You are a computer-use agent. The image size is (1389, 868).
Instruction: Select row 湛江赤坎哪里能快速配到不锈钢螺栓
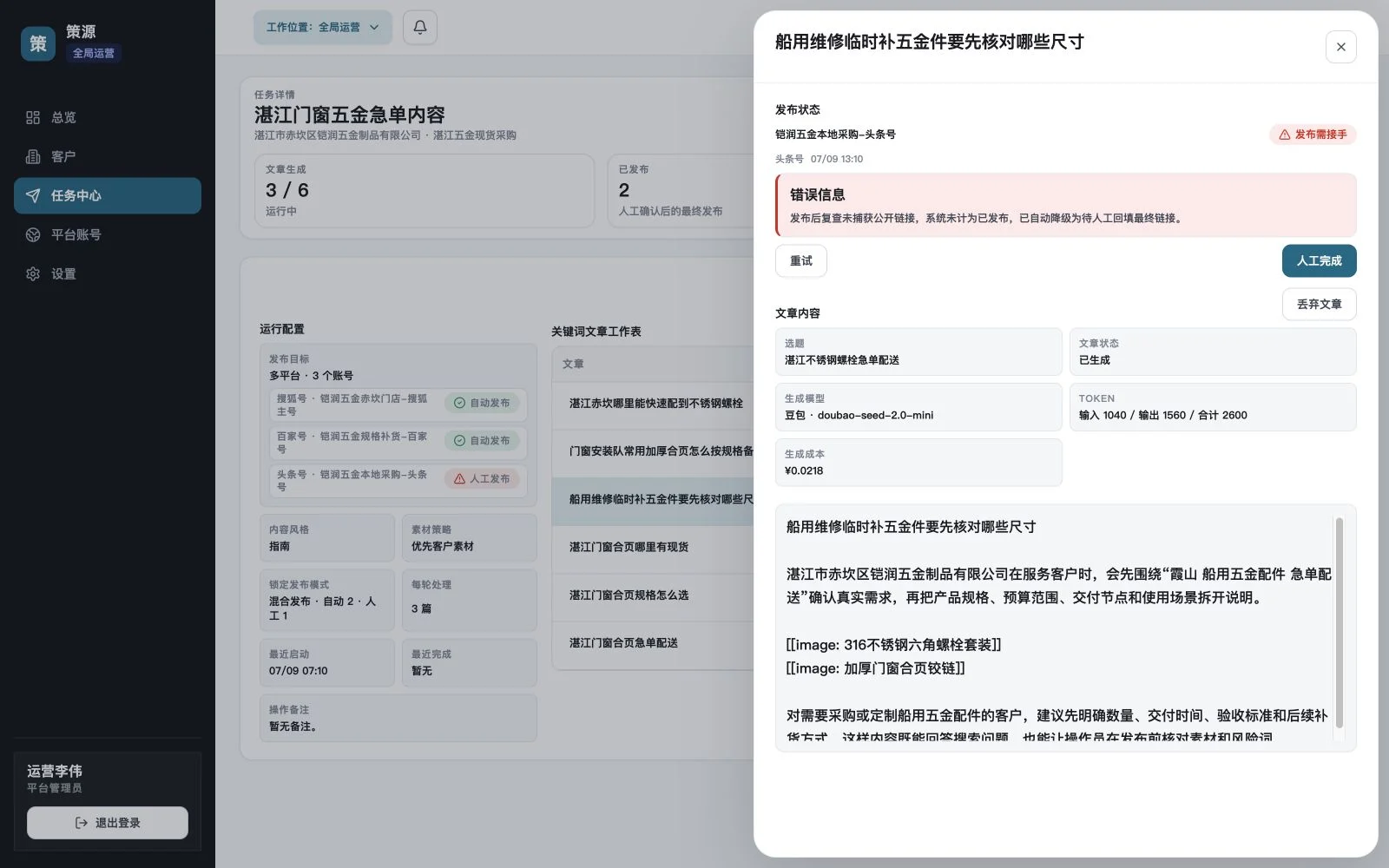tap(653, 404)
